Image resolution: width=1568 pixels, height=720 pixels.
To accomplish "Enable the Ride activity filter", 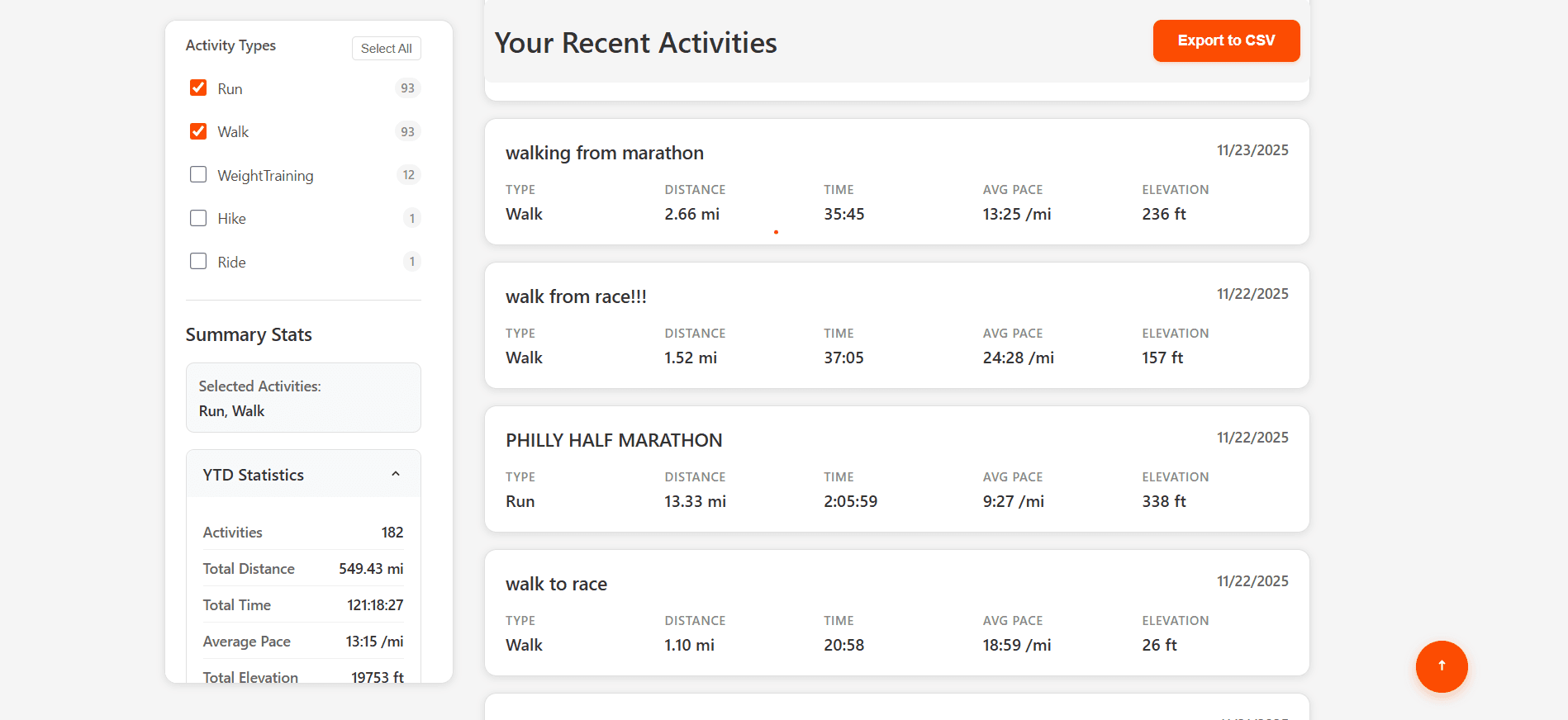I will point(197,261).
